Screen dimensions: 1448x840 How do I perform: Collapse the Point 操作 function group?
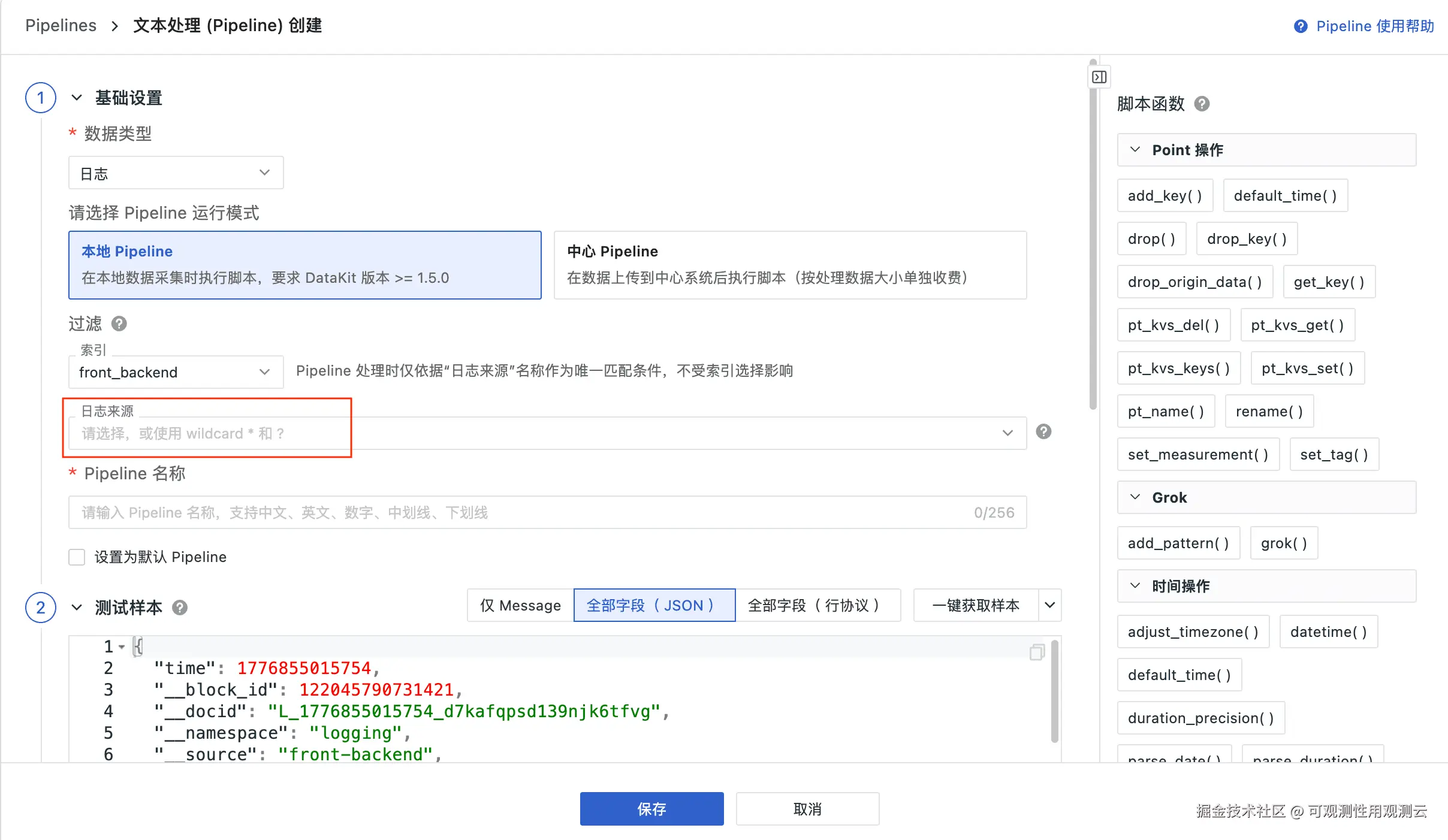[1135, 150]
